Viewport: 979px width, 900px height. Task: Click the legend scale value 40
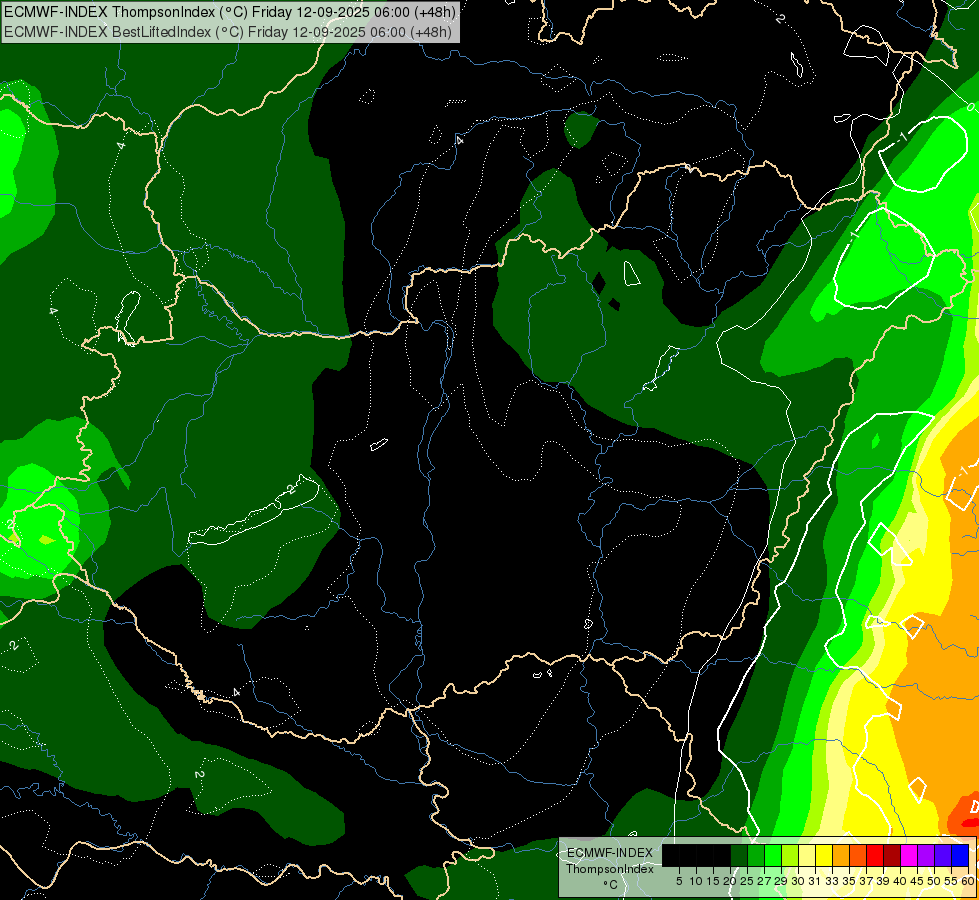[x=900, y=881]
